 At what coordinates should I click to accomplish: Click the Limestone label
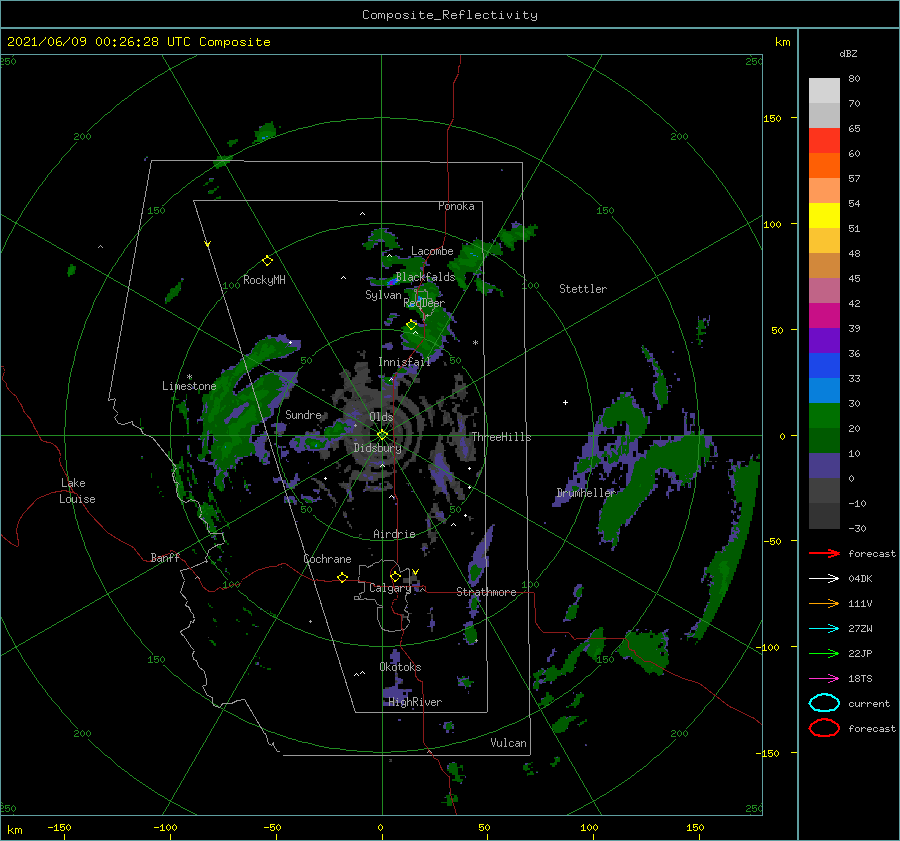pyautogui.click(x=189, y=386)
